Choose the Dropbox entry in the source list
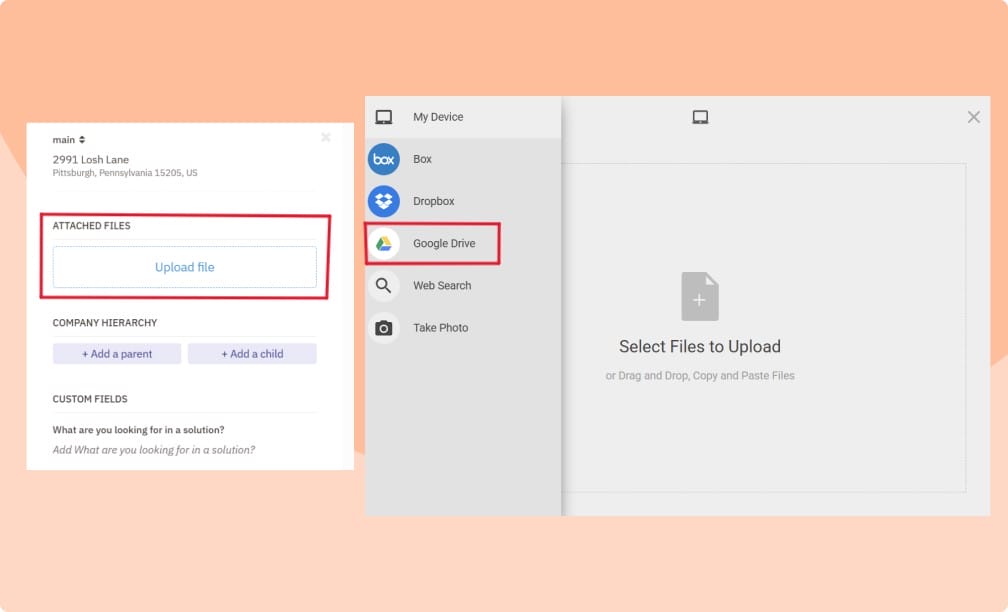 [433, 201]
